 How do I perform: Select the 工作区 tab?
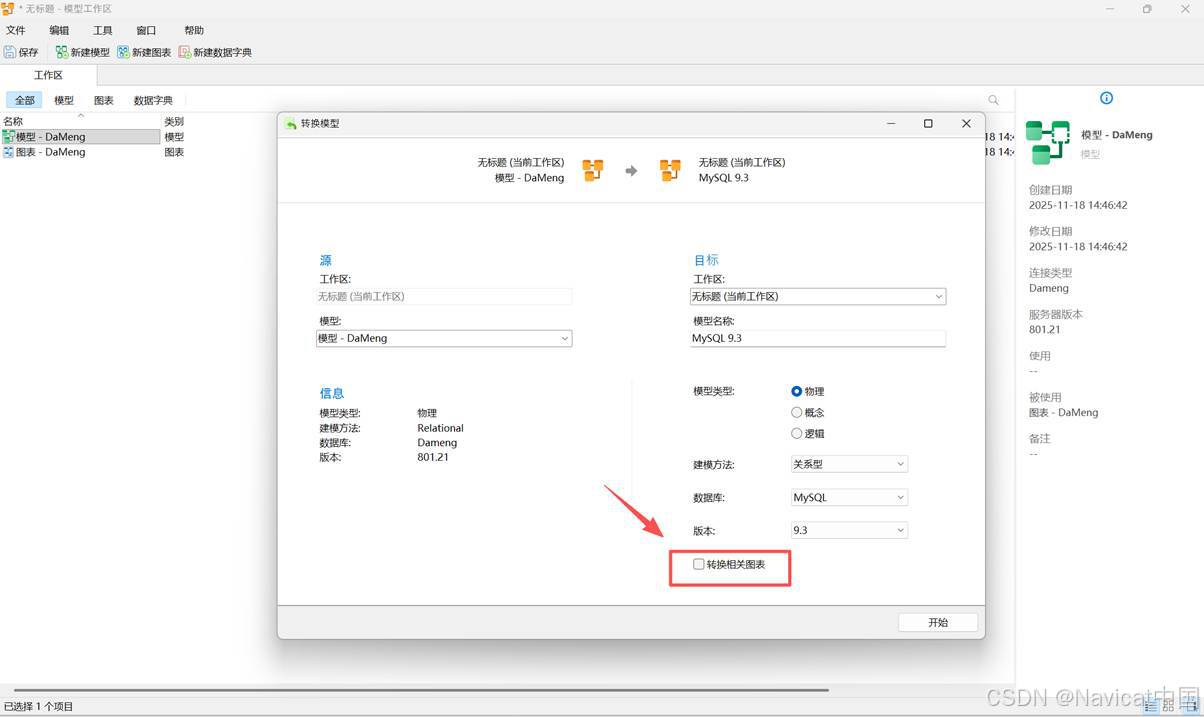(x=48, y=75)
